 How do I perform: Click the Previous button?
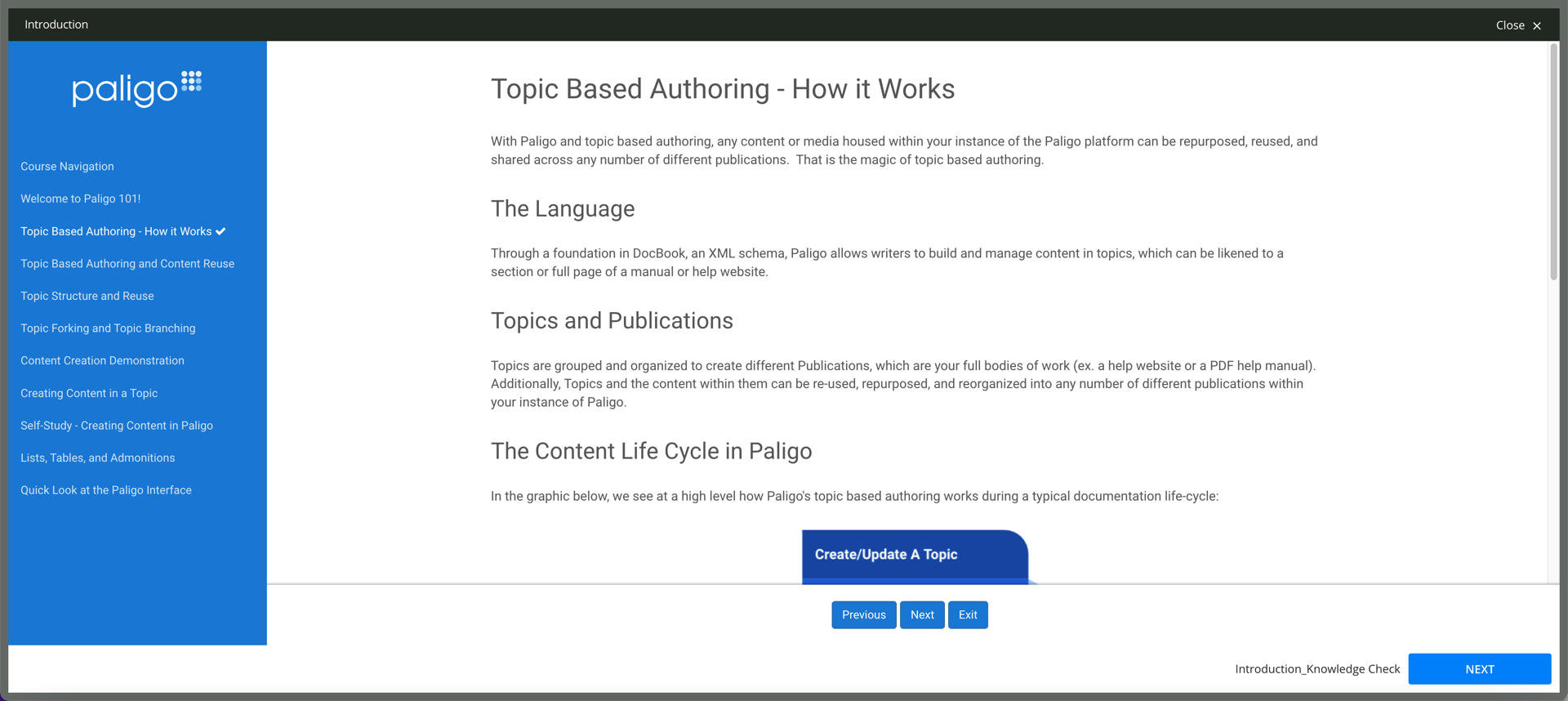pos(864,614)
